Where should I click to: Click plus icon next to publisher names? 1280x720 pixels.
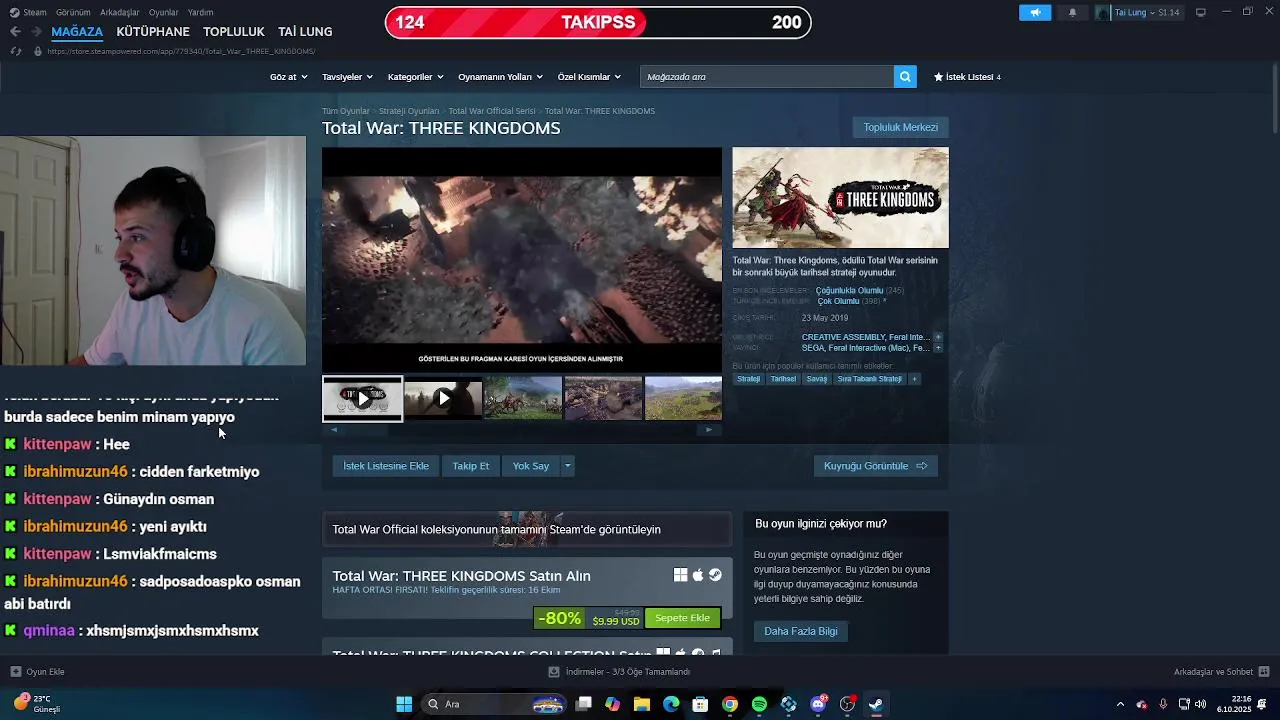pos(938,348)
